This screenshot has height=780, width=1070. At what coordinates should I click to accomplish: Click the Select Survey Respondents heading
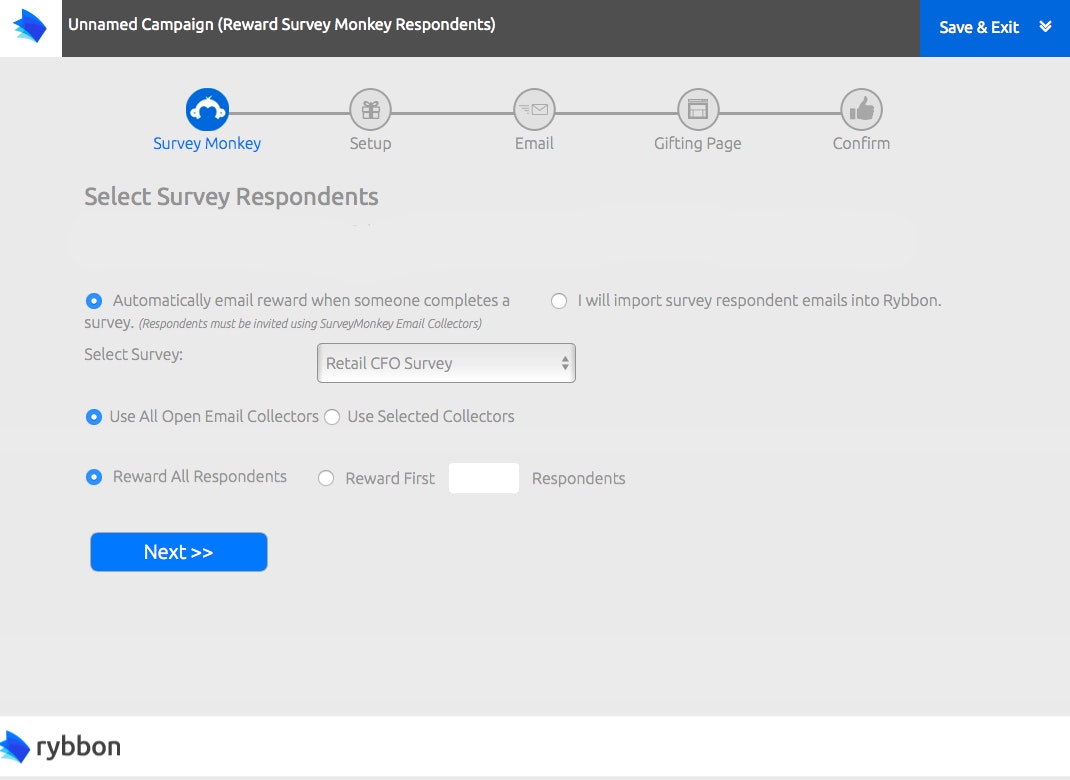pos(231,197)
